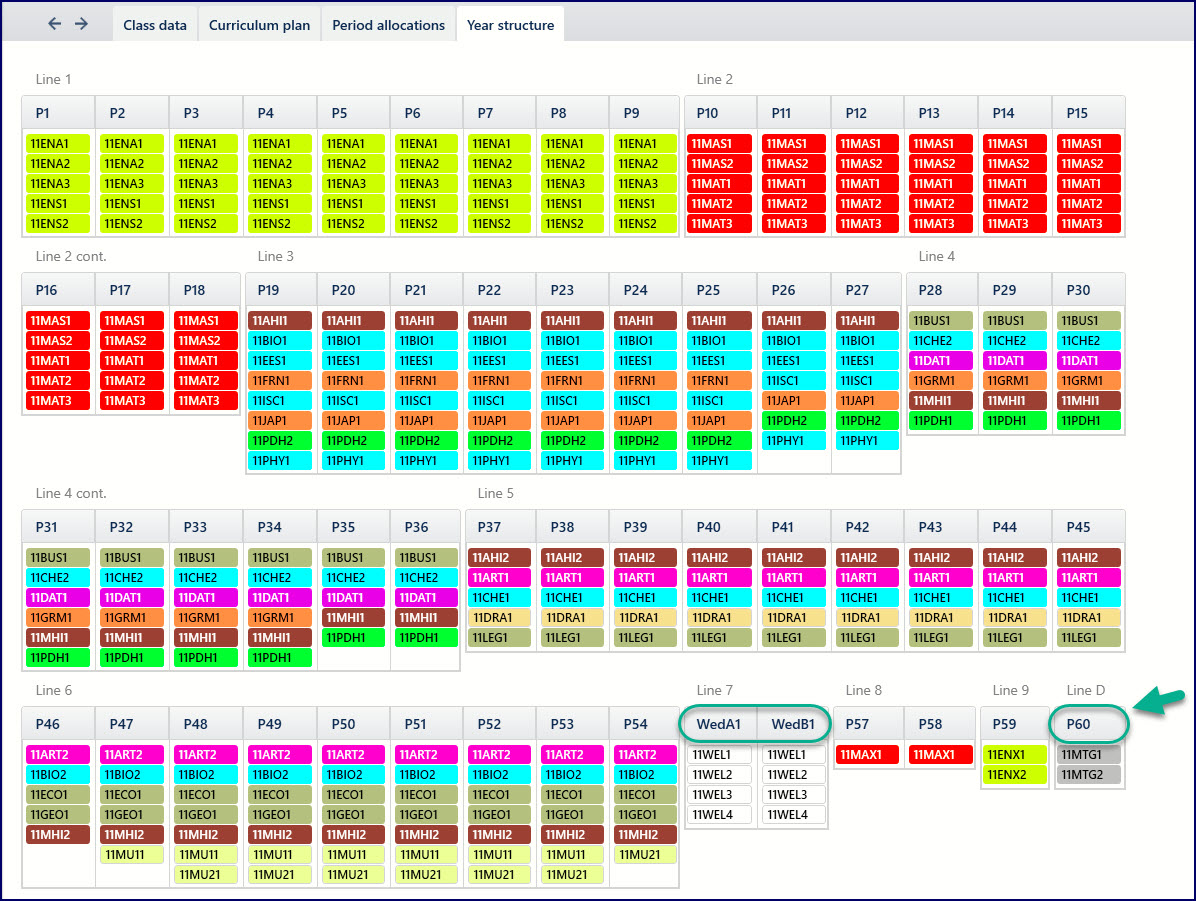Select the Period allocations tab

[388, 25]
